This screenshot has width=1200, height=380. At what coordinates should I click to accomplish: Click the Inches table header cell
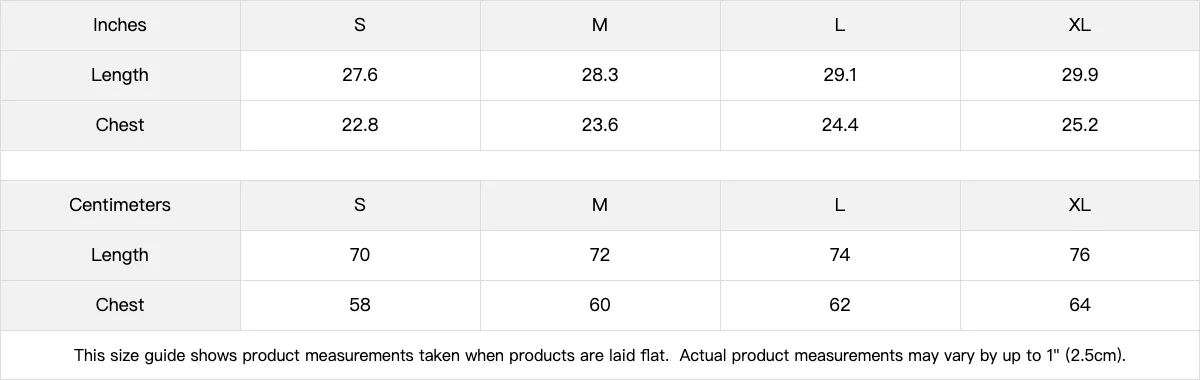coord(120,25)
